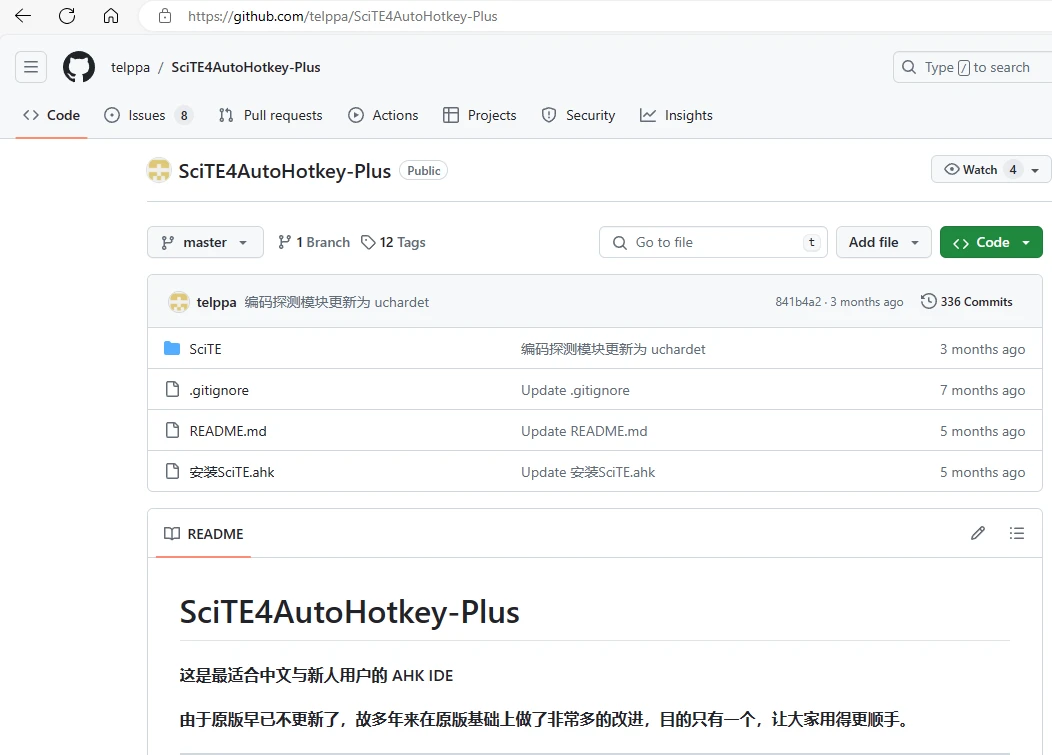Open the 'Update README.md' commit message
Viewport: 1052px width, 755px height.
point(584,431)
